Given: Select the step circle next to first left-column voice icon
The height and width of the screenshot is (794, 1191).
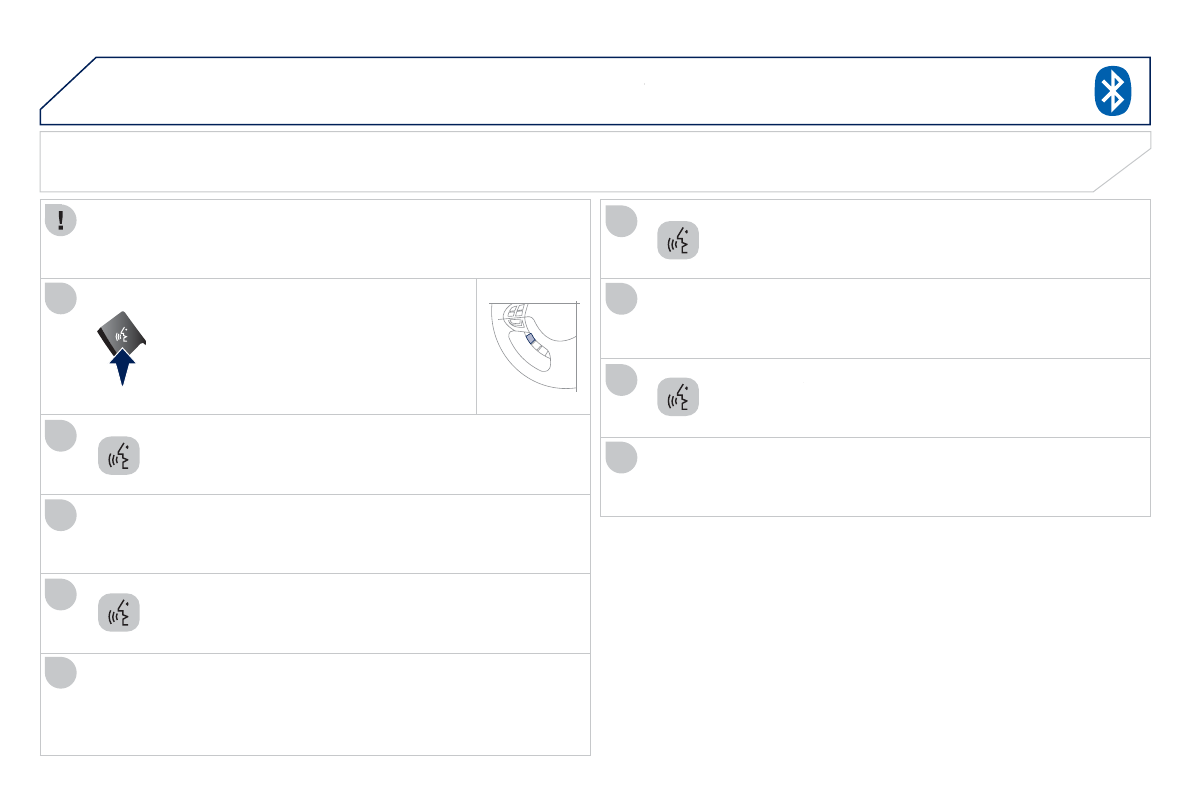Looking at the screenshot, I should click(x=61, y=436).
